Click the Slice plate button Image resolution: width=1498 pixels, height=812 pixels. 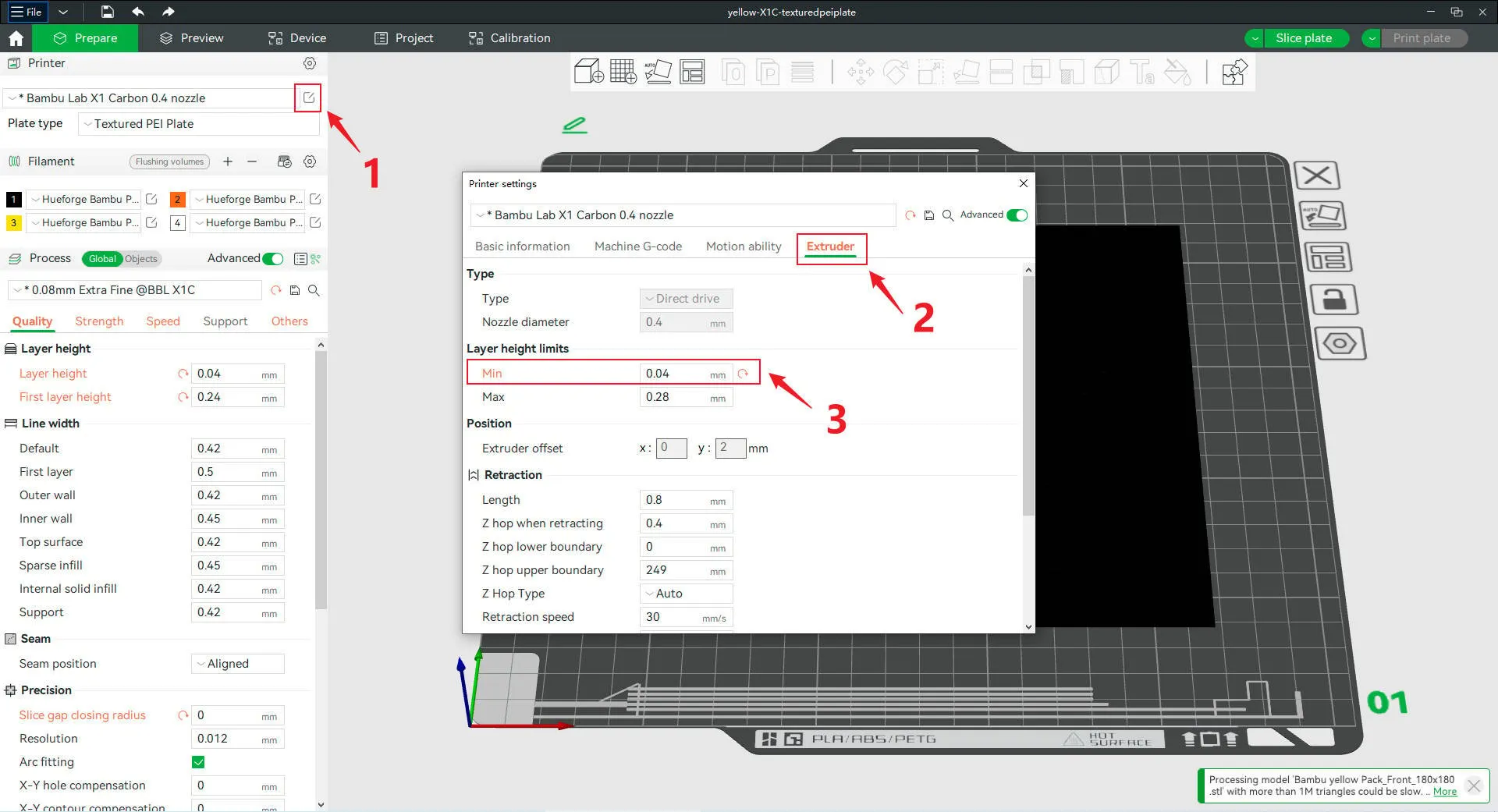1306,38
